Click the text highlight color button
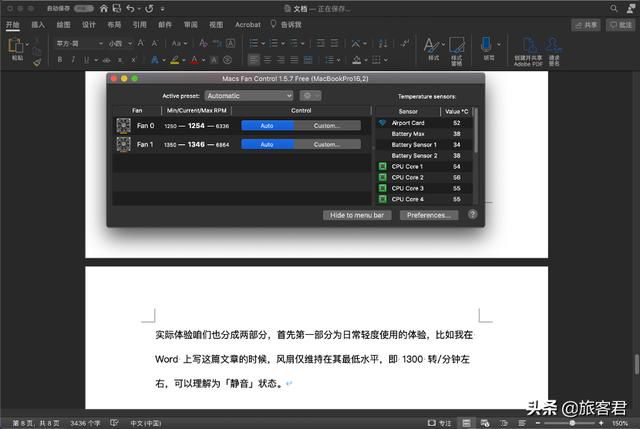640x429 pixels. point(175,60)
